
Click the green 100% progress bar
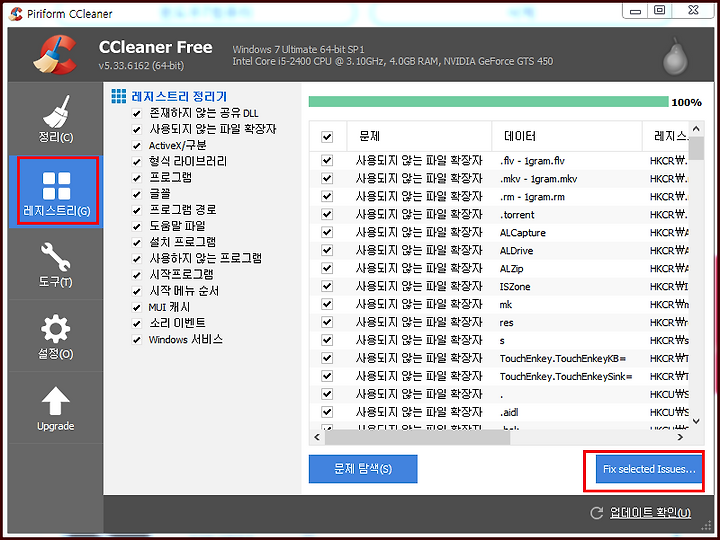(x=489, y=101)
